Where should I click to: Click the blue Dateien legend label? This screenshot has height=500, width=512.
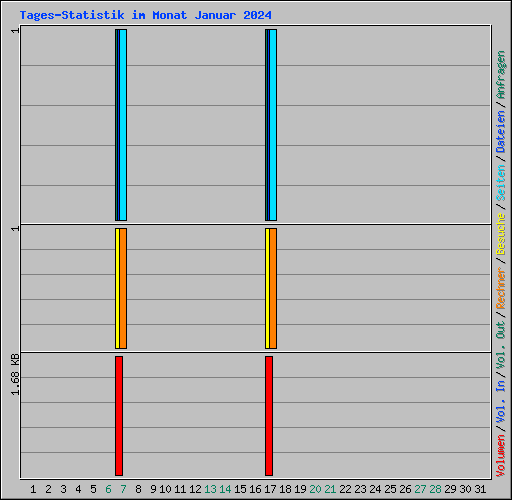point(501,131)
